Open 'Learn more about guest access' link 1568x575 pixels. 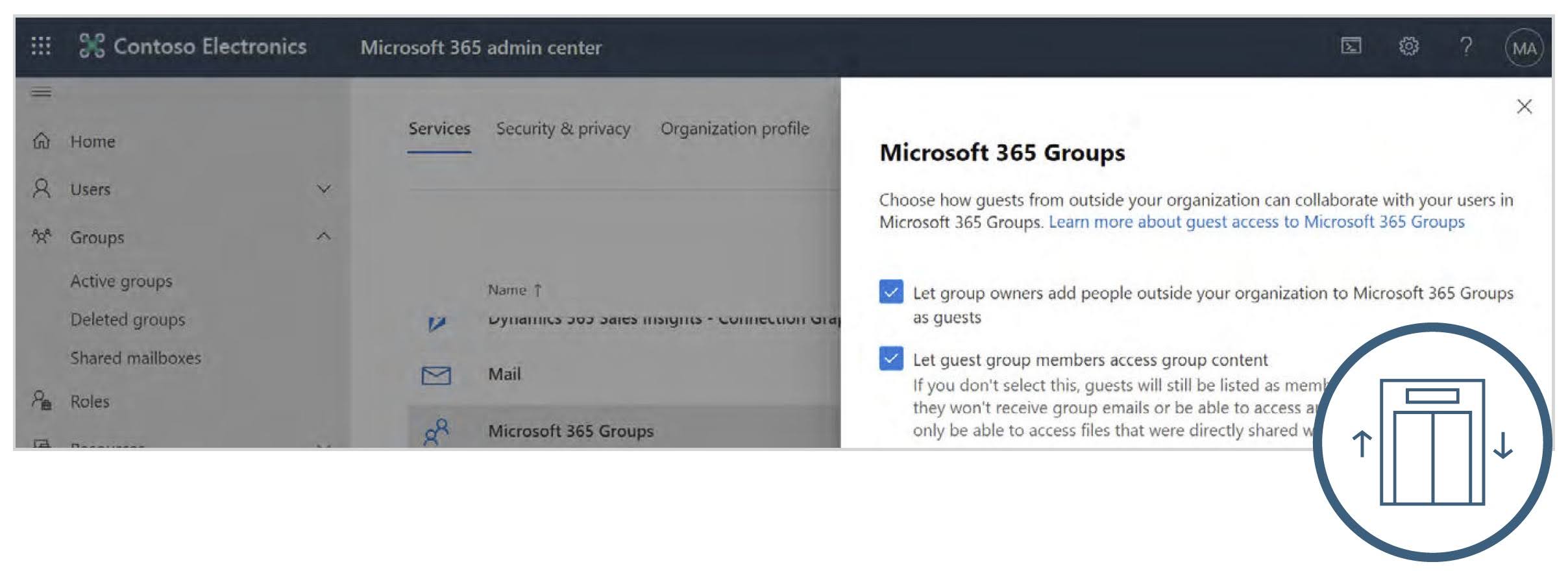tap(1256, 222)
